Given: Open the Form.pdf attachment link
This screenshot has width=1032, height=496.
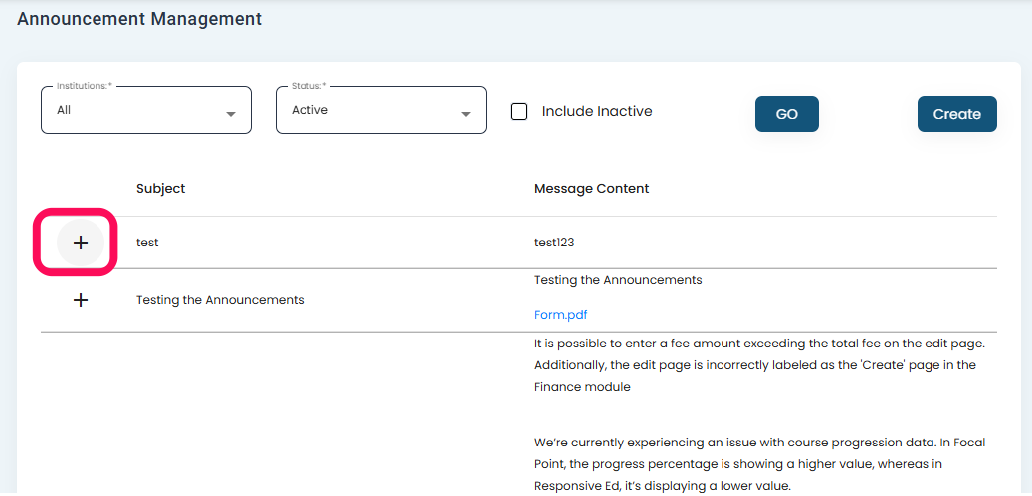Looking at the screenshot, I should point(561,314).
